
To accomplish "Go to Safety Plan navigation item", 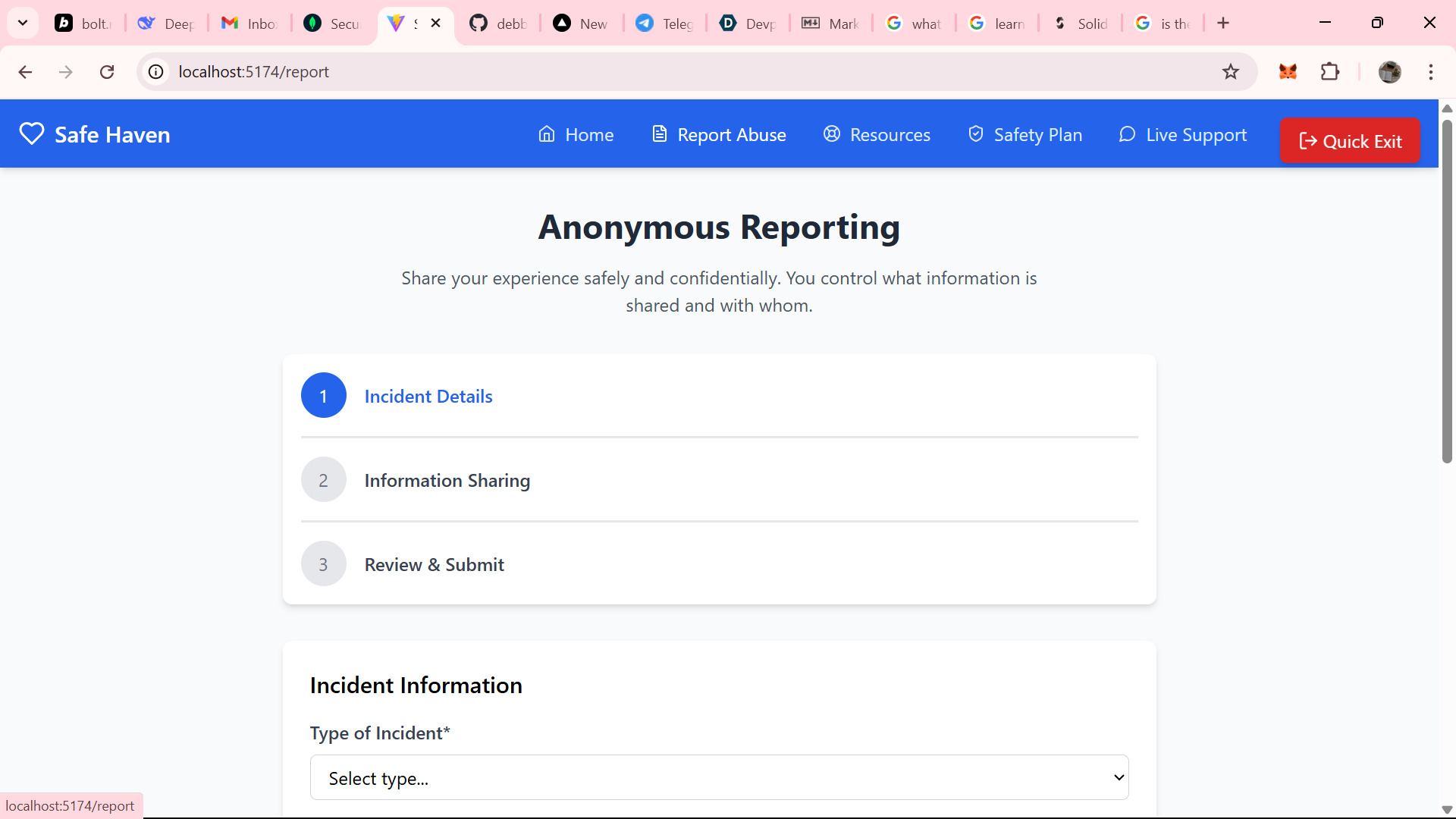I will pos(1025,135).
